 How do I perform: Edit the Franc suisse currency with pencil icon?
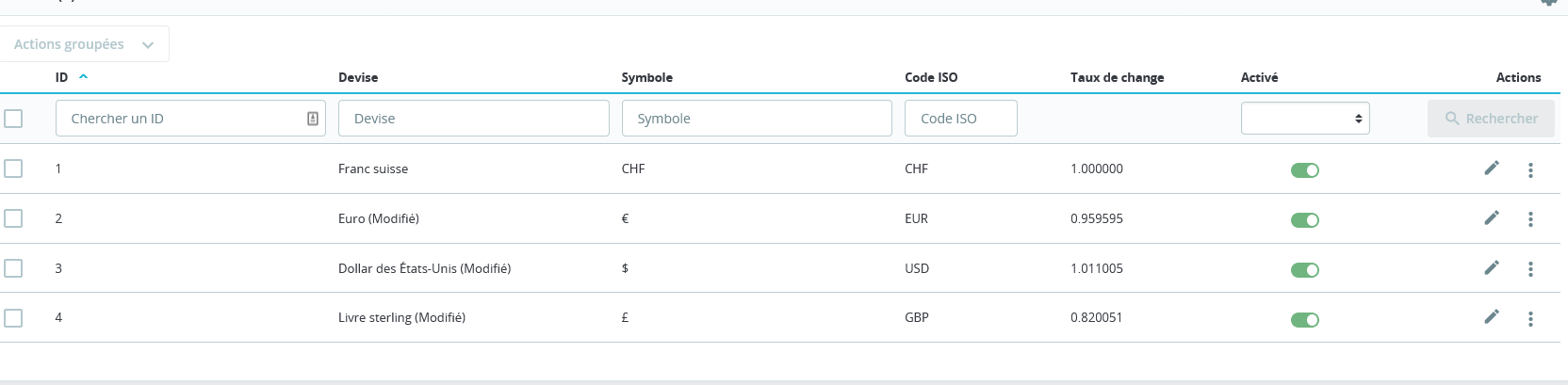tap(1492, 168)
